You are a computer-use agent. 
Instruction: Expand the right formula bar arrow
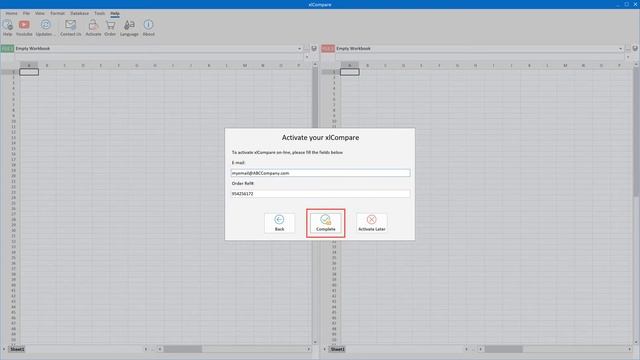pyautogui.click(x=628, y=57)
